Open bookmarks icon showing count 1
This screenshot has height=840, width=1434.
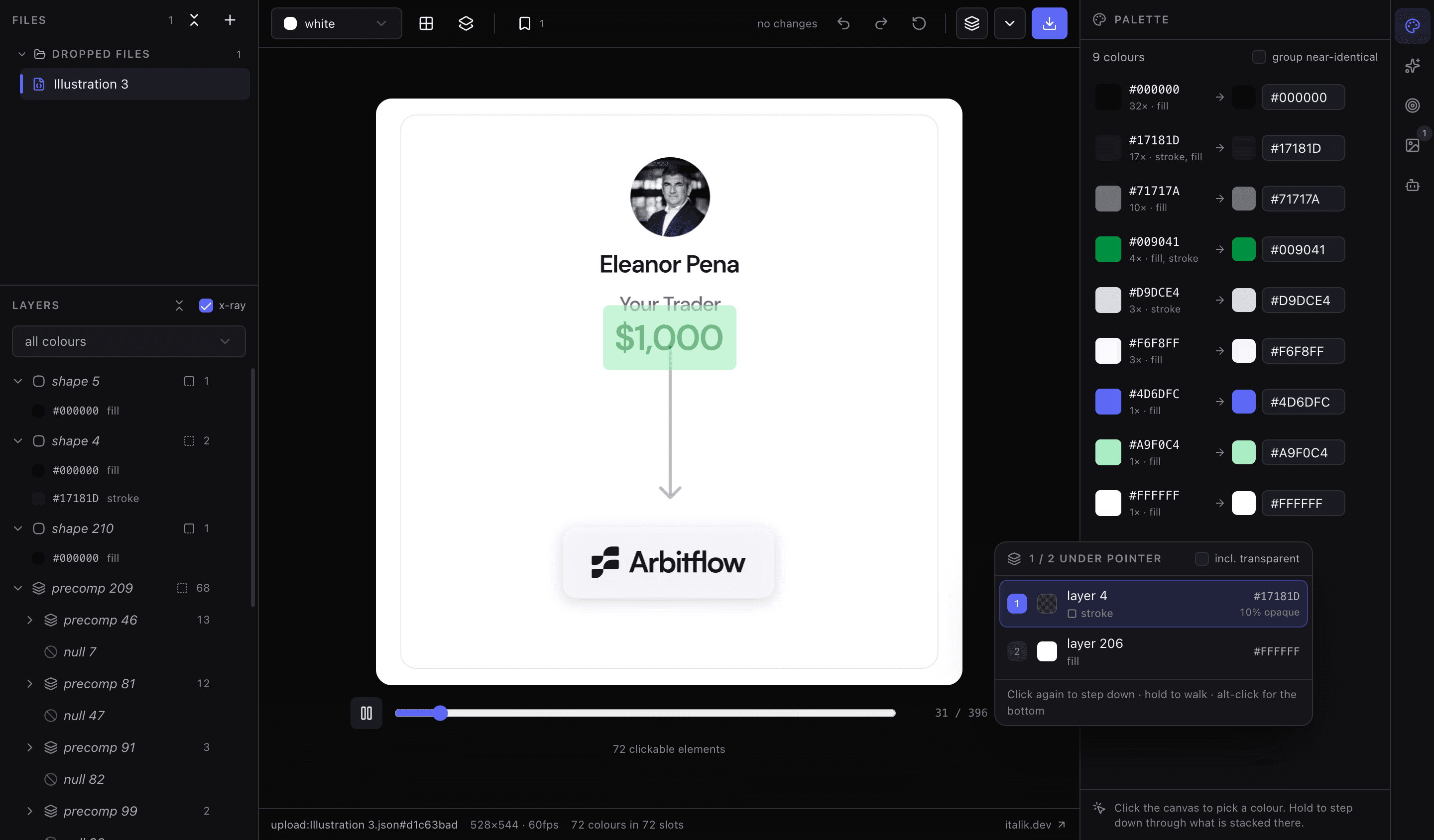coord(530,23)
